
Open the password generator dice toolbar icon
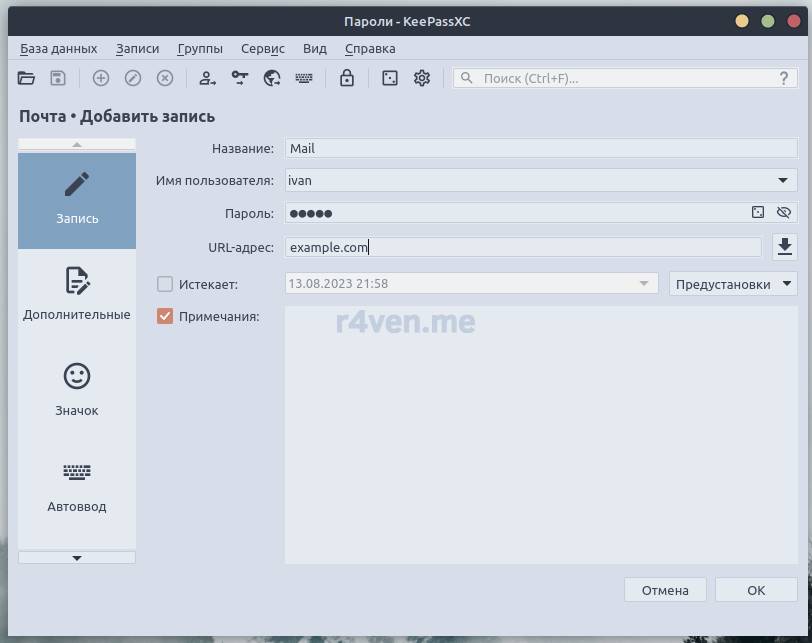point(390,78)
